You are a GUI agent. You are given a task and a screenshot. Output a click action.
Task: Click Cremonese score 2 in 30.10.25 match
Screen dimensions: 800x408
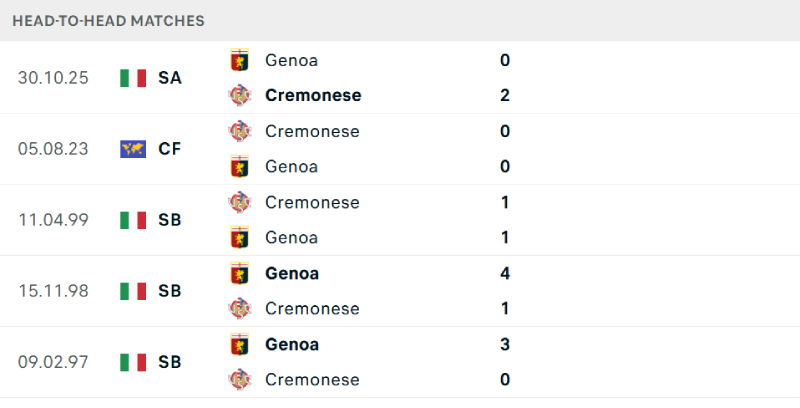tap(505, 95)
